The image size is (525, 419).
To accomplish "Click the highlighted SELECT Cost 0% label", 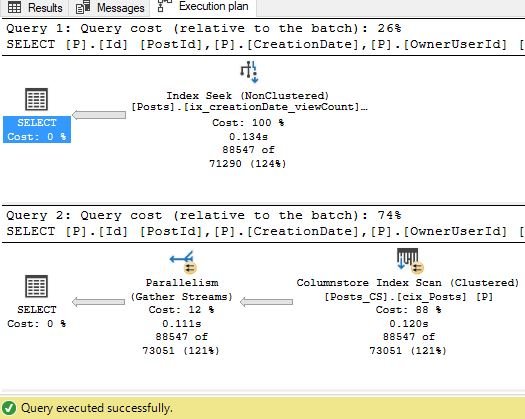I will pos(37,130).
